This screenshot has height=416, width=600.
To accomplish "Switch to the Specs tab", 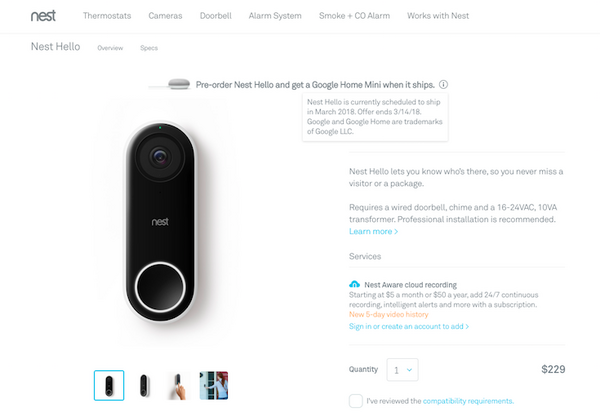I will coord(149,48).
